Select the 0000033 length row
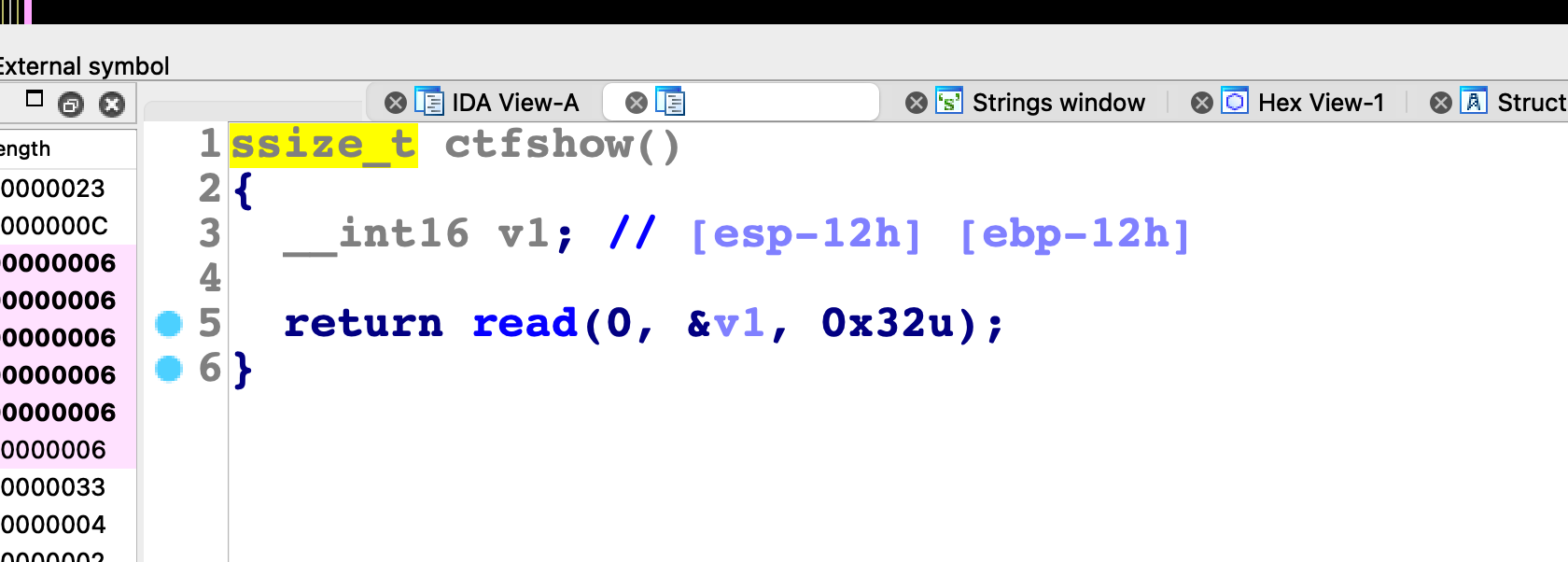This screenshot has width=1568, height=562. 68,487
